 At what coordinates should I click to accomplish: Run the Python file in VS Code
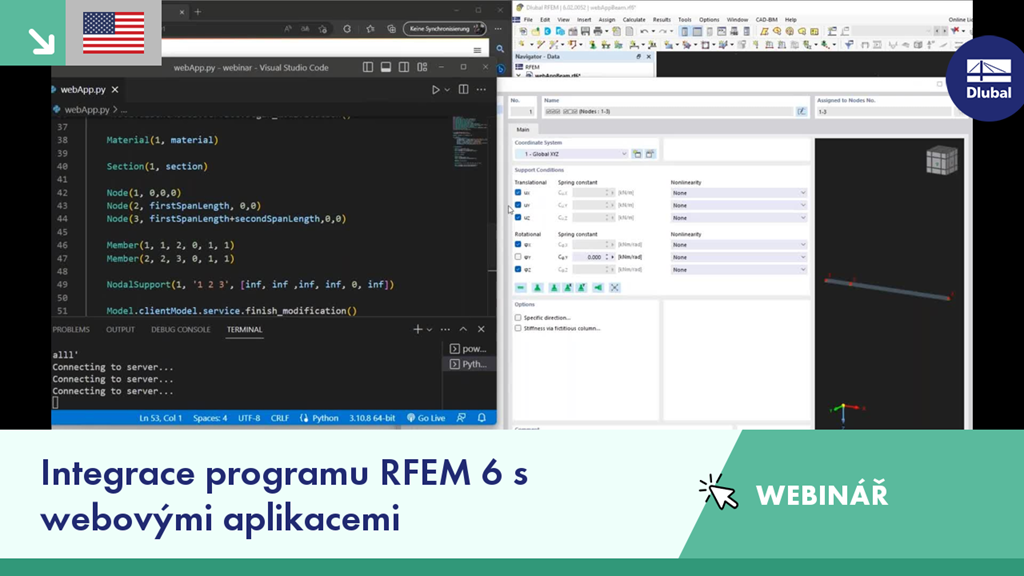[435, 89]
